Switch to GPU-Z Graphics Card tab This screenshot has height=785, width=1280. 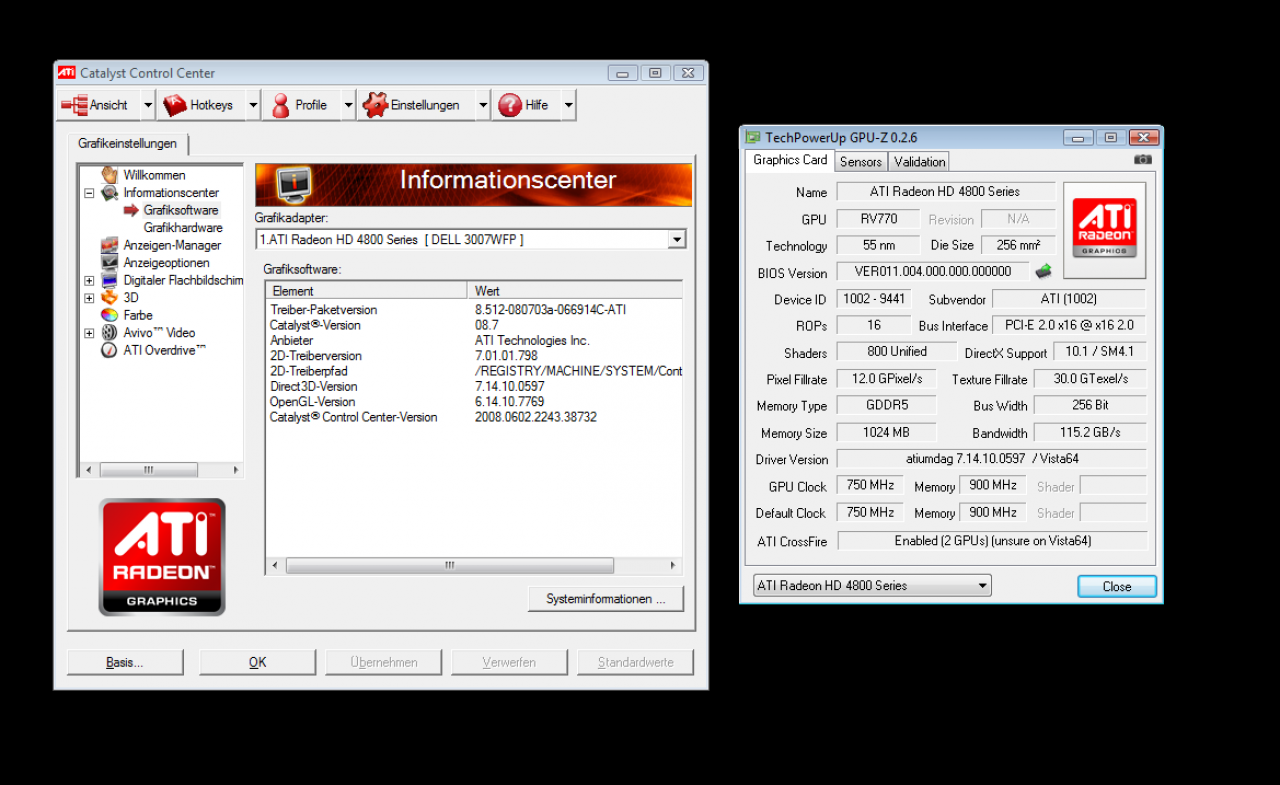(x=790, y=160)
